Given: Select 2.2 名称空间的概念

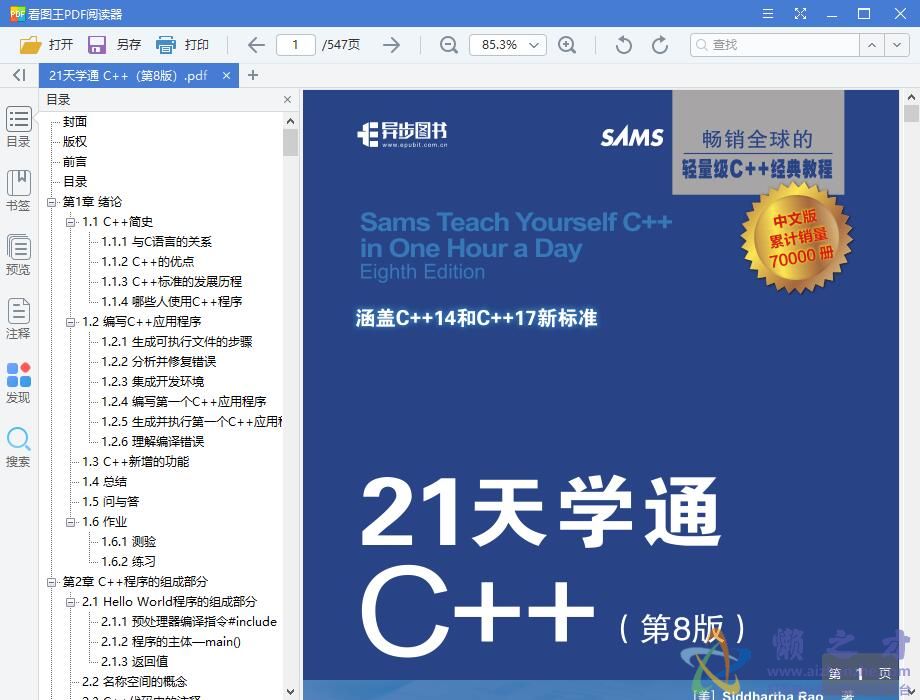Looking at the screenshot, I should (134, 681).
